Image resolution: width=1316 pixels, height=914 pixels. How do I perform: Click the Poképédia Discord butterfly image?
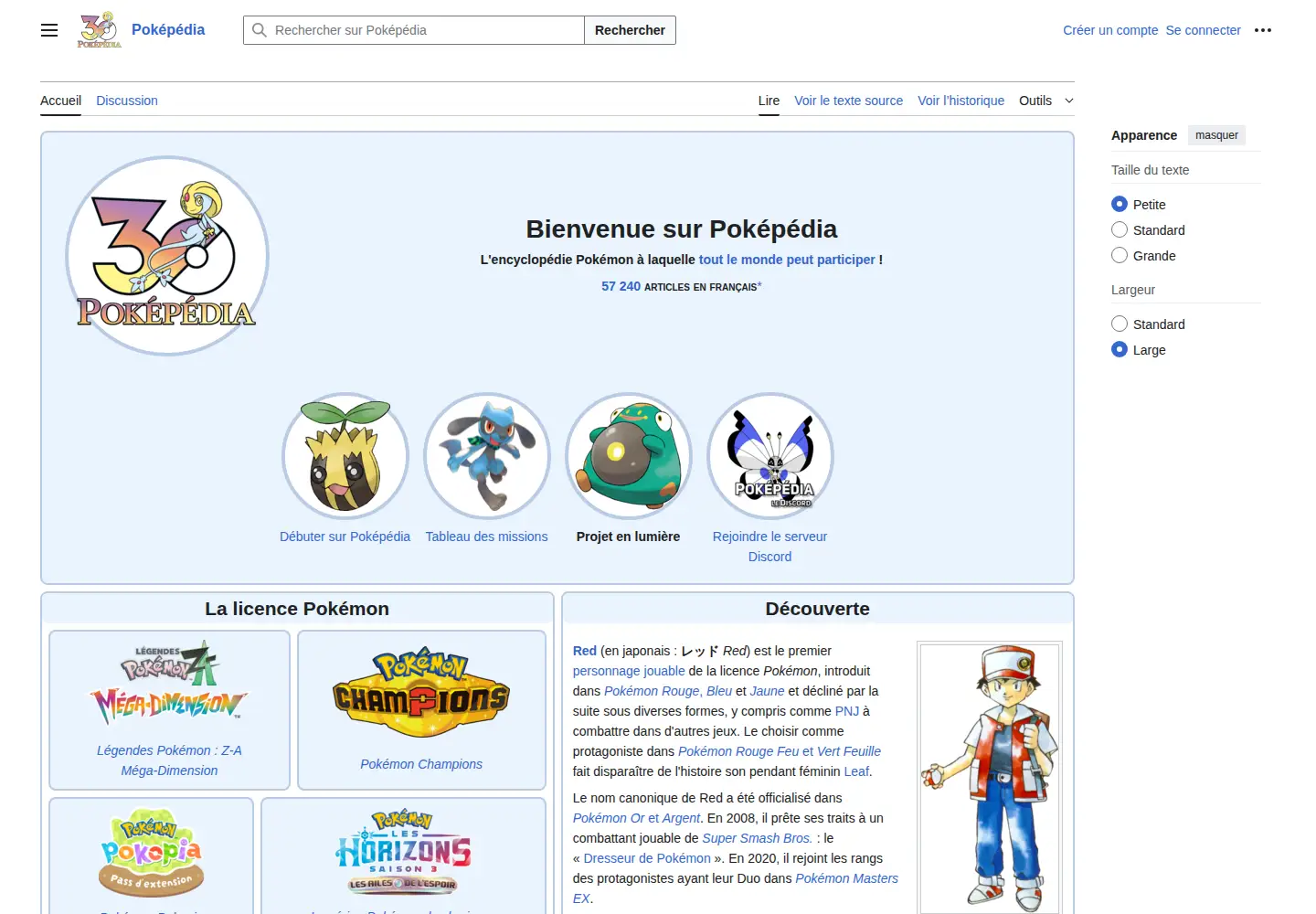[770, 456]
